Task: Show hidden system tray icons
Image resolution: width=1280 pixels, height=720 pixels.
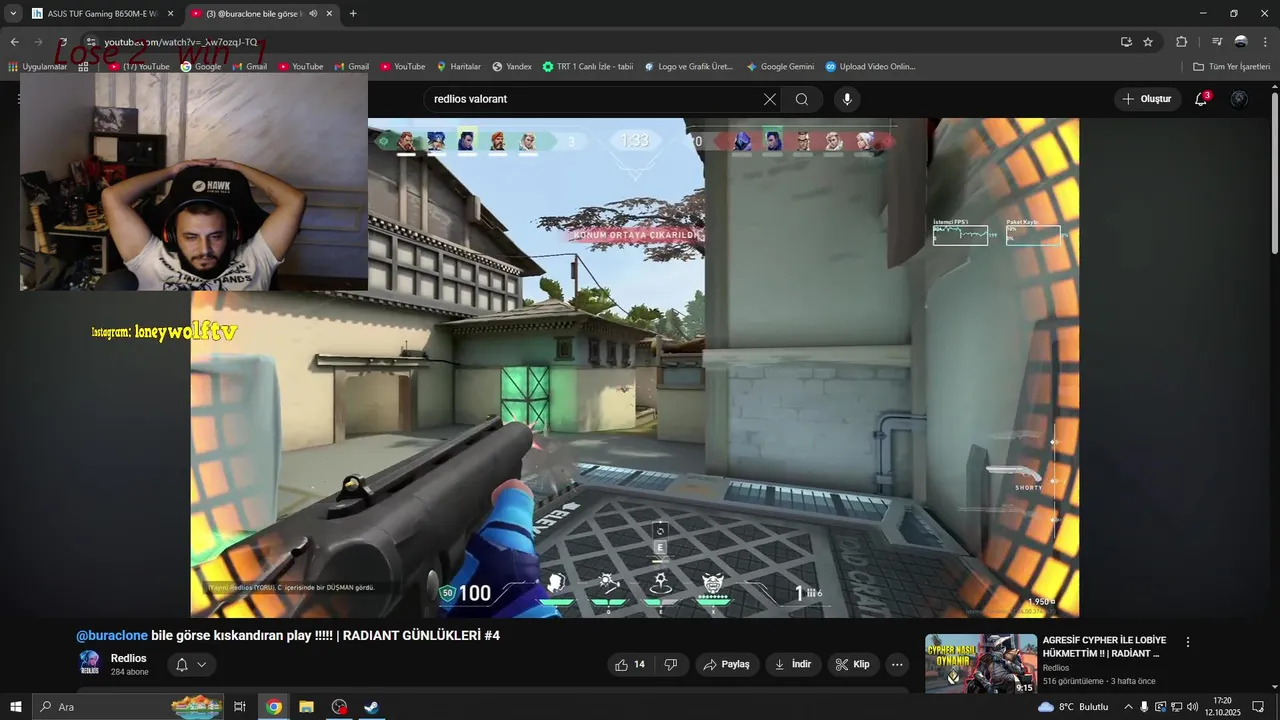Action: [x=1129, y=707]
